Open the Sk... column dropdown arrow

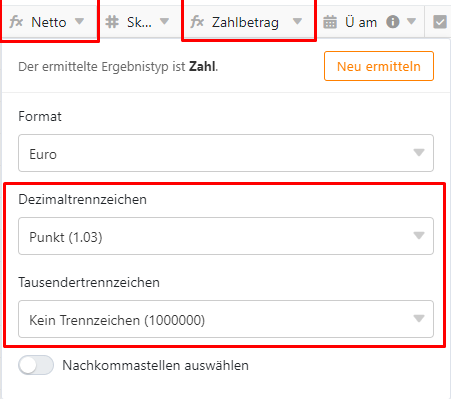pyautogui.click(x=164, y=22)
